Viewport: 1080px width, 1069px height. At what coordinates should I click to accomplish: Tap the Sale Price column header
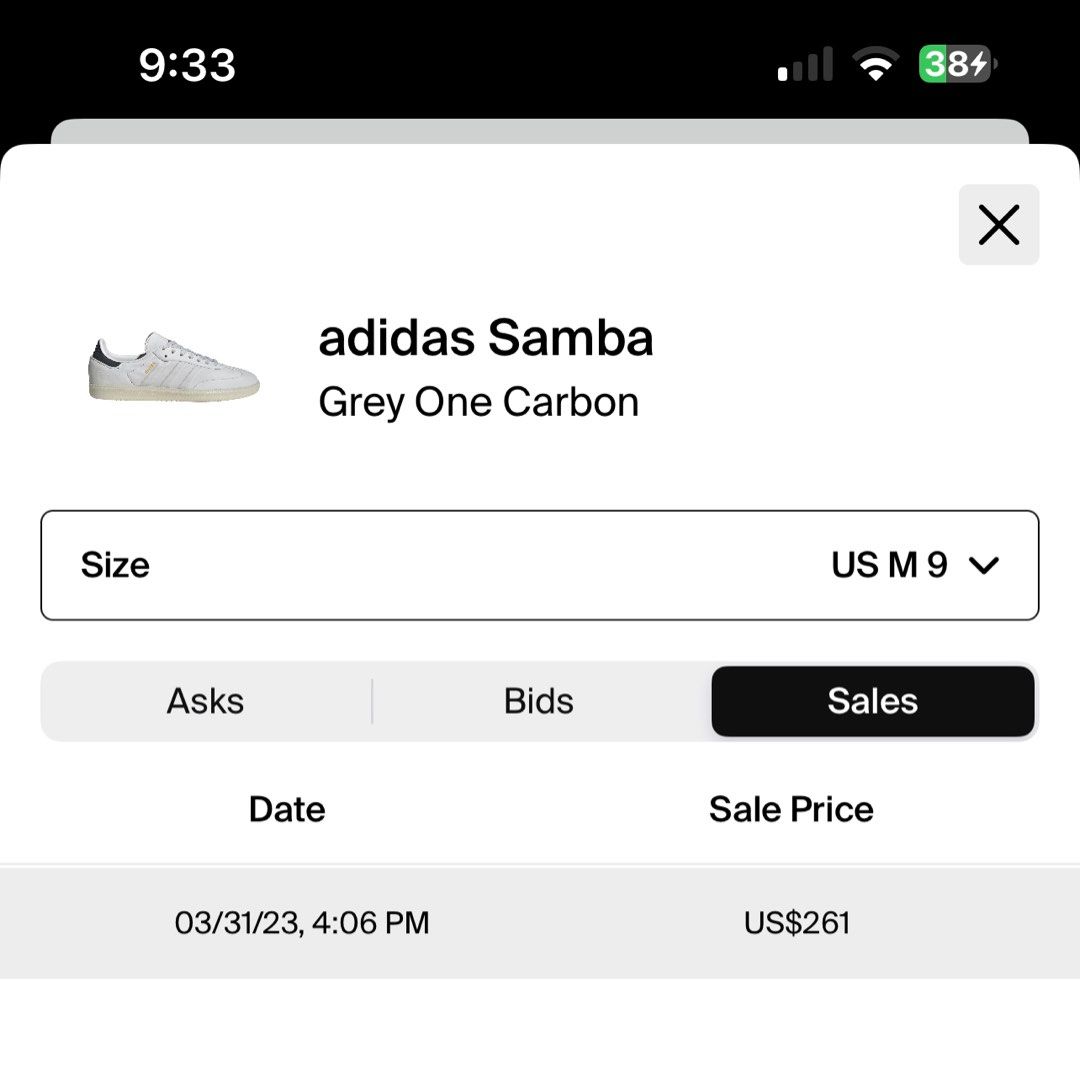(x=791, y=809)
